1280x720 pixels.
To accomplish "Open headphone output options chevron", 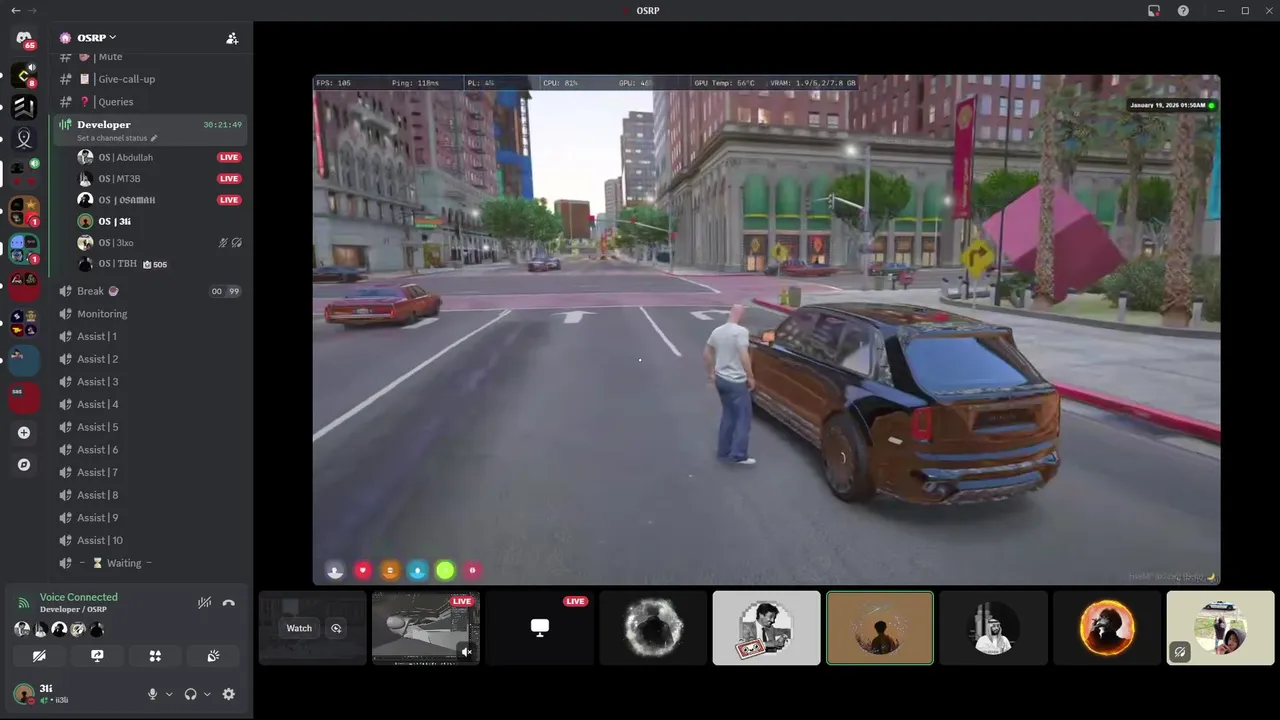I will [206, 694].
